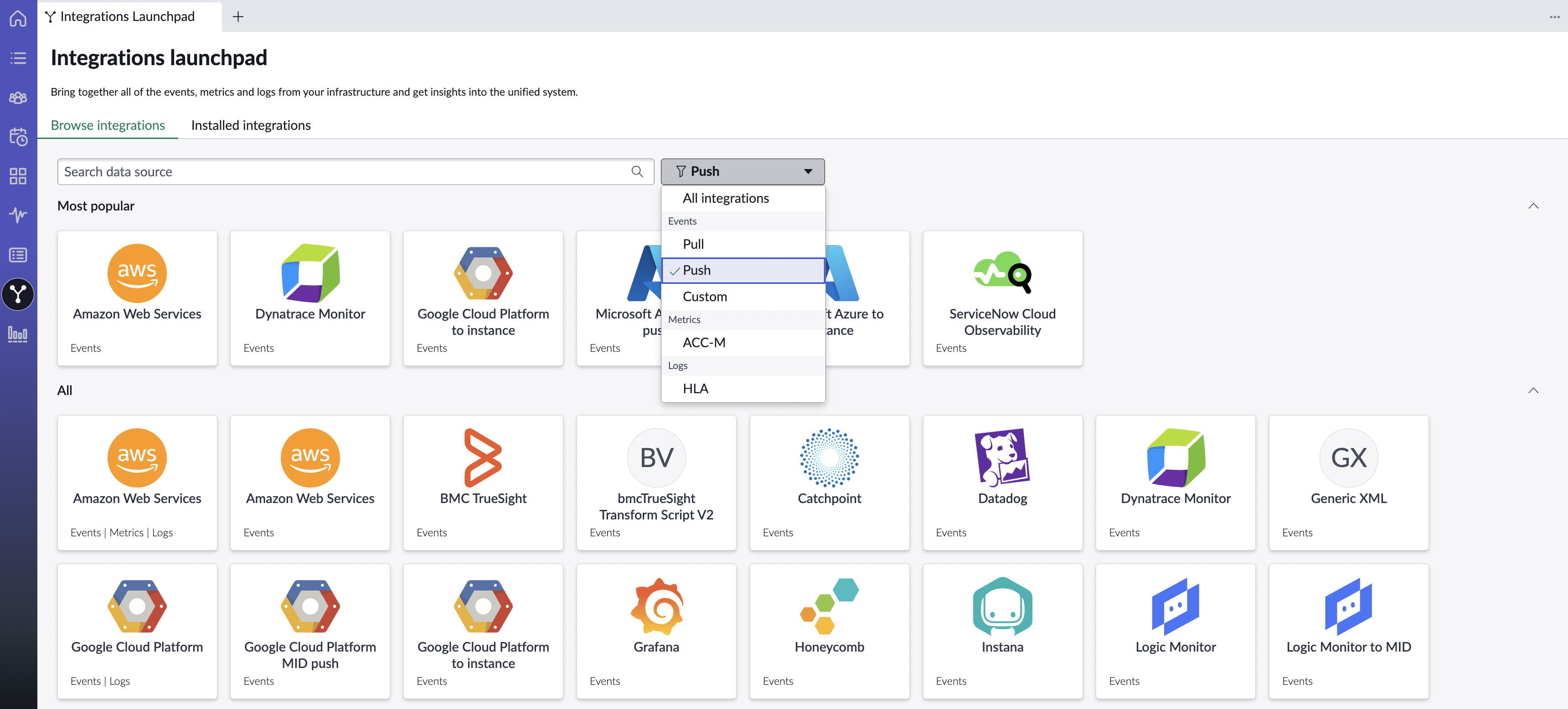The height and width of the screenshot is (709, 1568).
Task: Add a new tab with plus icon
Action: click(x=238, y=16)
